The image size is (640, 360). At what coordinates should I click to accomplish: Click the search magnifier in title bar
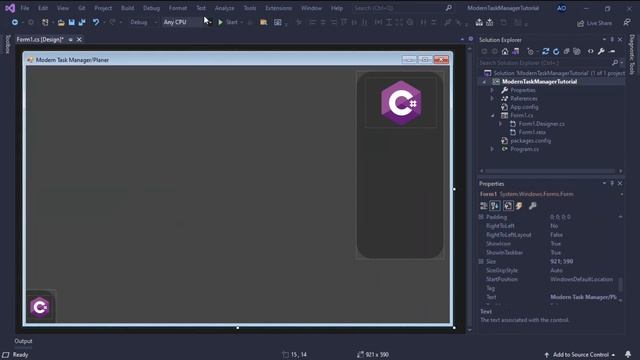click(449, 8)
